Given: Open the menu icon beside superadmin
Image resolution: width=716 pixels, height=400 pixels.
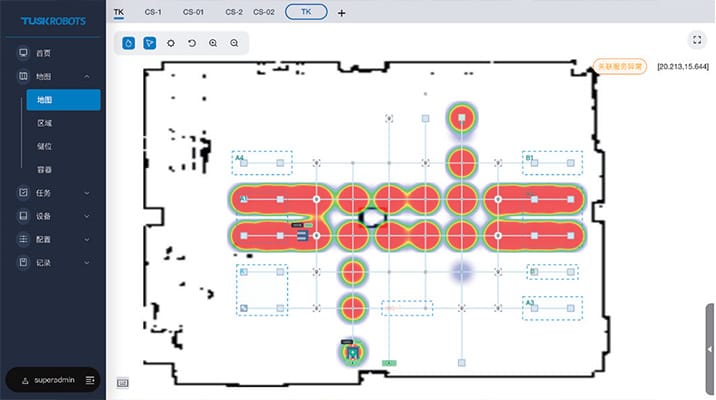Looking at the screenshot, I should point(91,380).
